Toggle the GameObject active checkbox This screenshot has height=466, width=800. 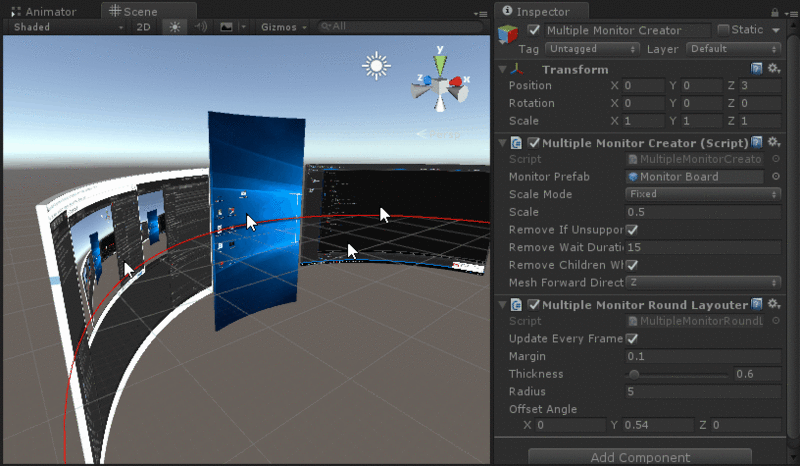(x=534, y=30)
